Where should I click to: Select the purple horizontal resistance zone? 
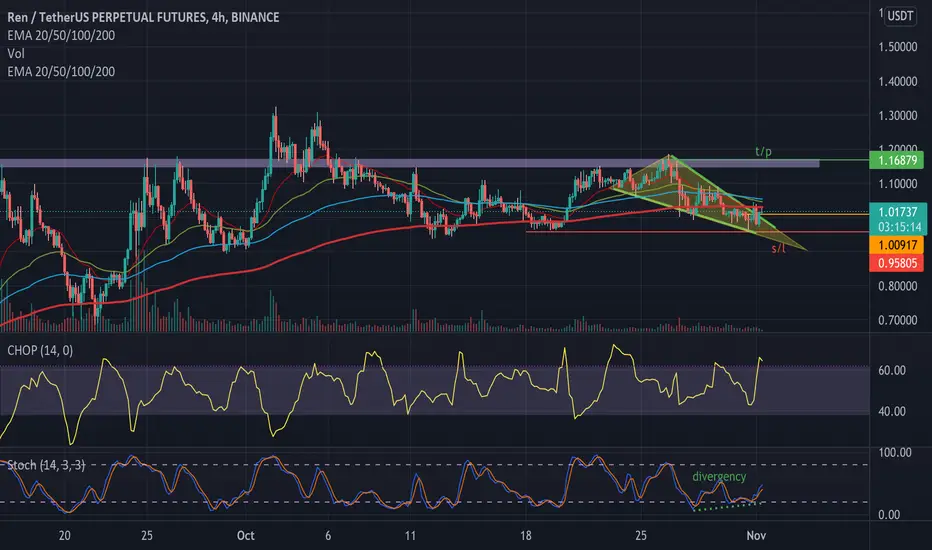point(410,163)
